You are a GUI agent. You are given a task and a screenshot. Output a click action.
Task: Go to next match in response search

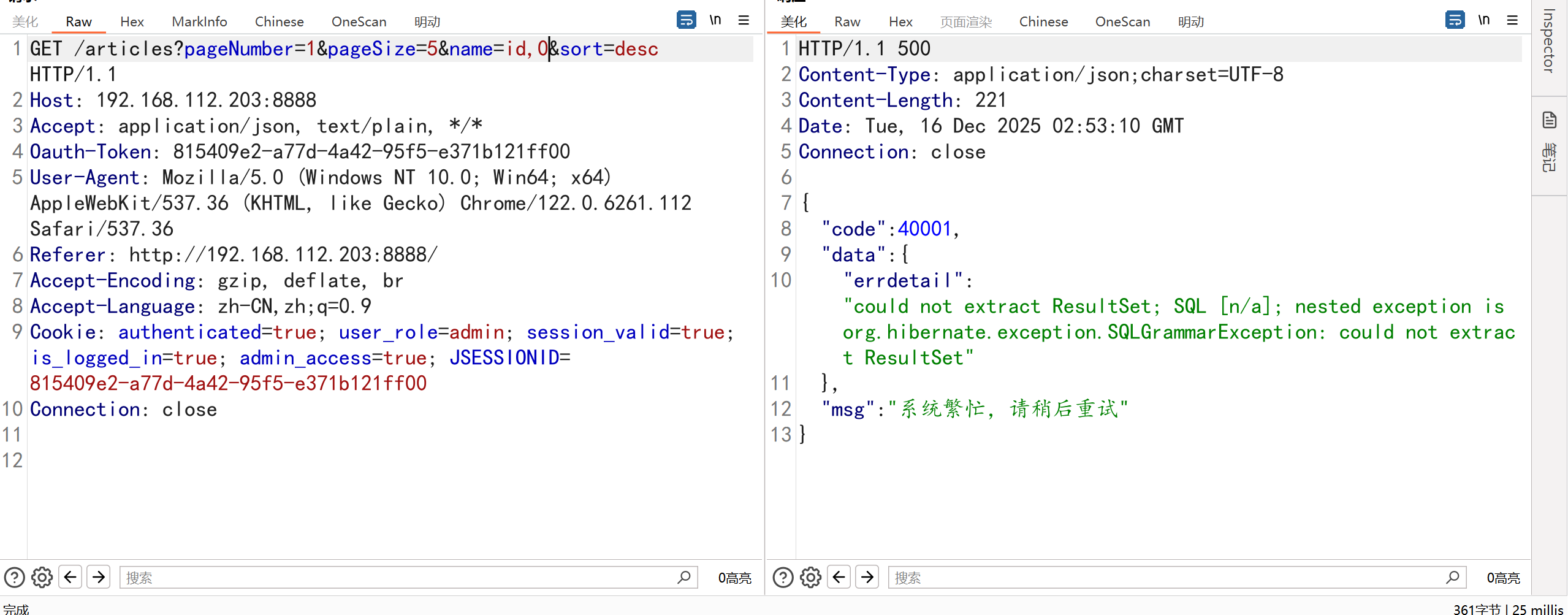(867, 578)
